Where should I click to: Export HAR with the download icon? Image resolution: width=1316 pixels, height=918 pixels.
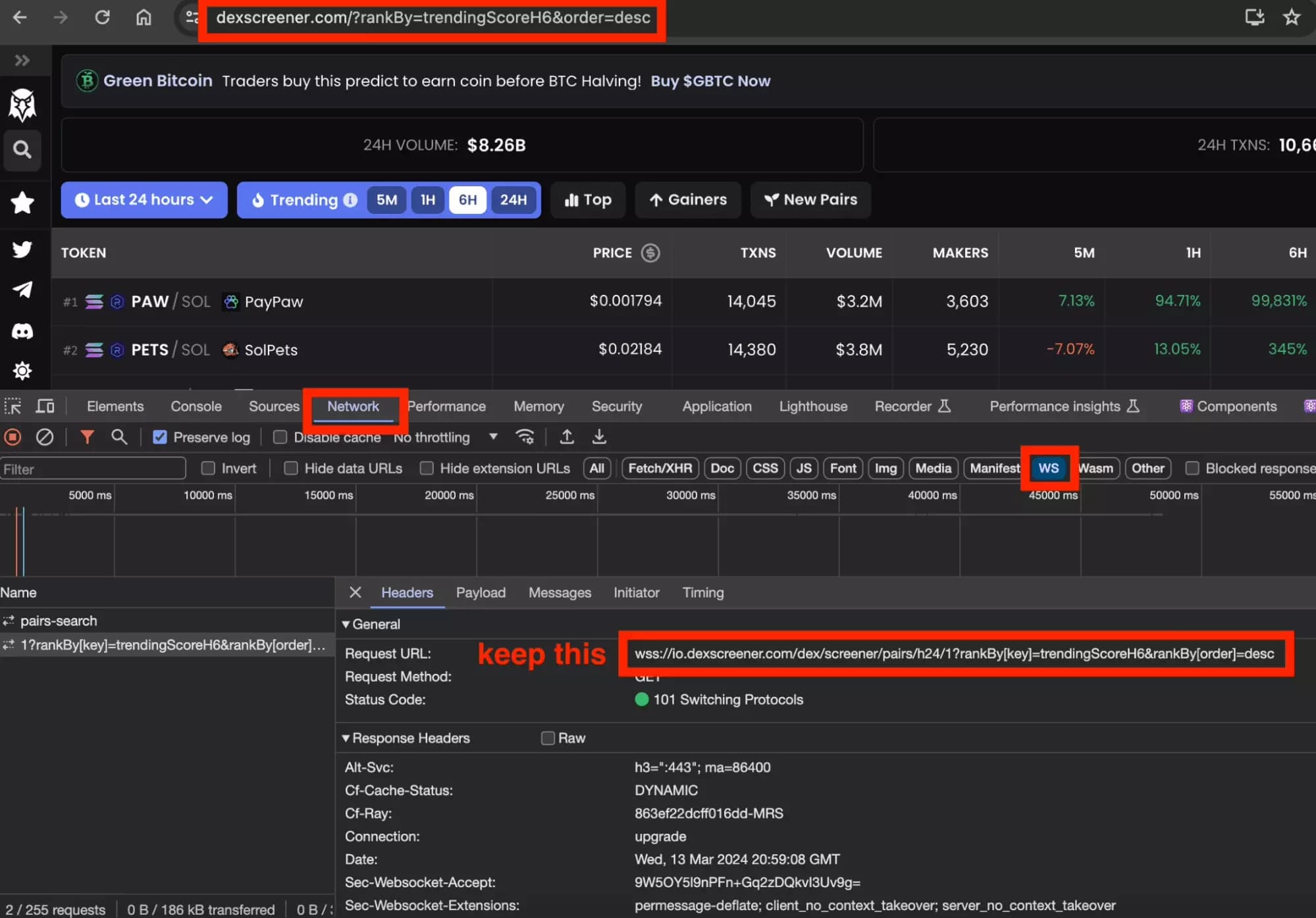pyautogui.click(x=598, y=436)
